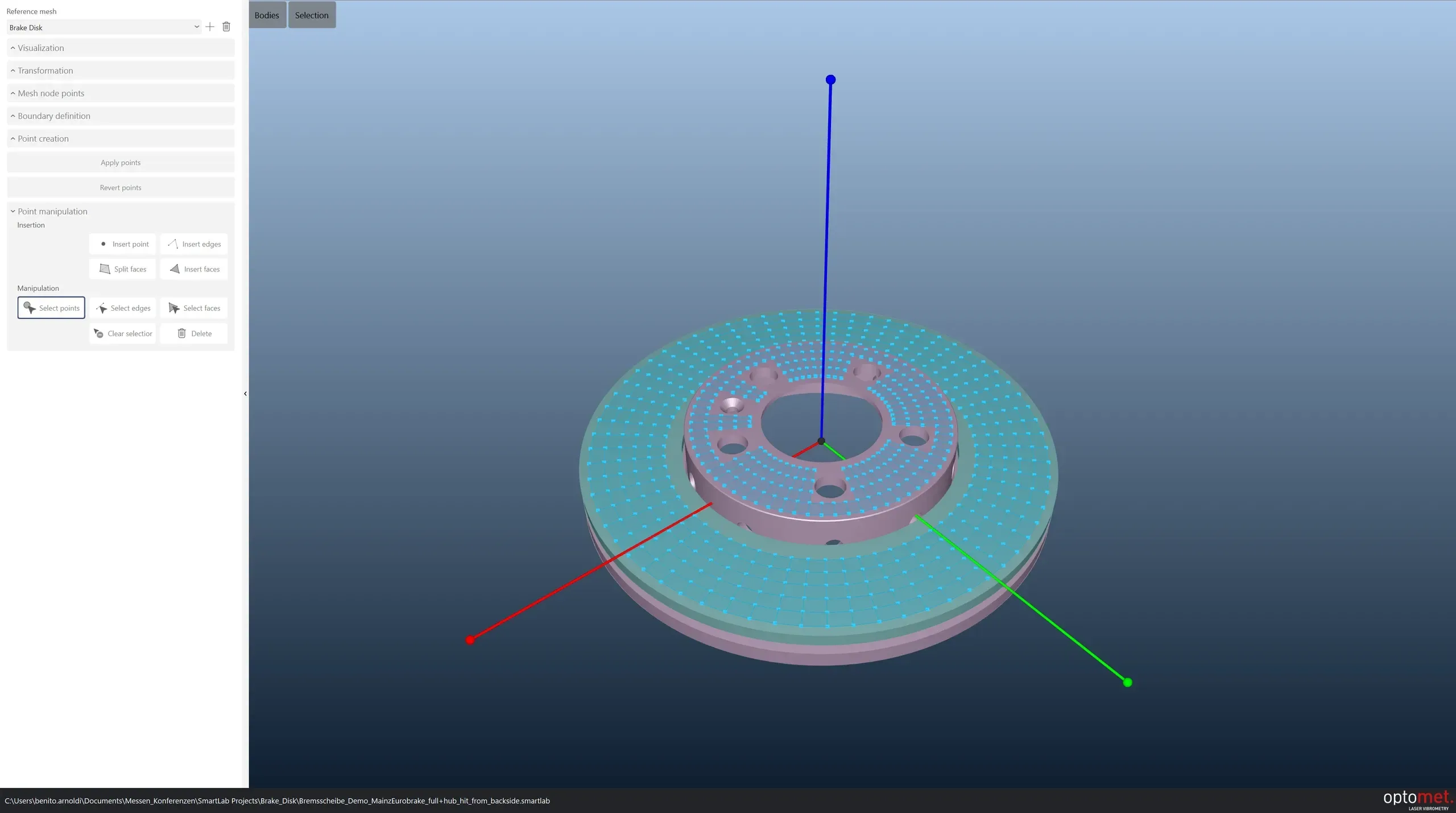Add a new reference mesh with plus icon
This screenshot has width=1456, height=813.
click(x=210, y=27)
